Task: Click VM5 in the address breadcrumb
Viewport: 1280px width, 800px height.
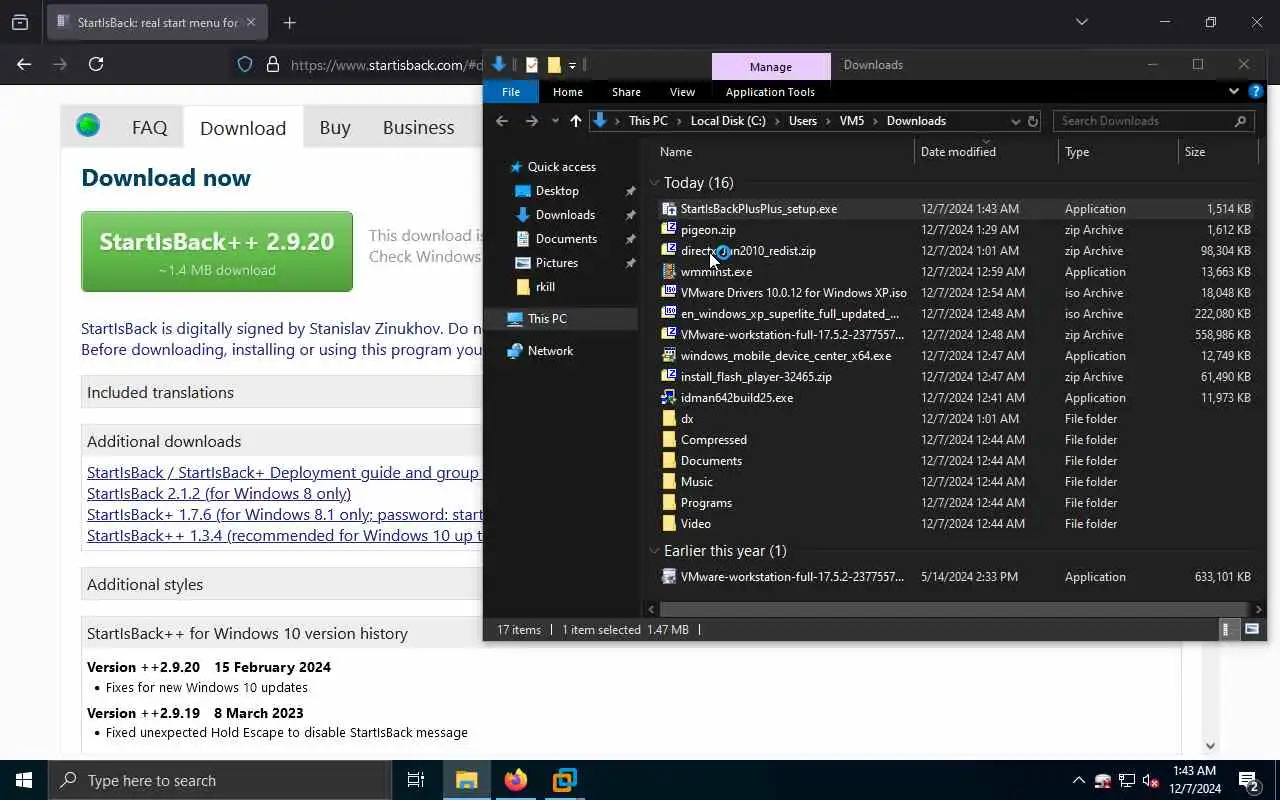Action: coord(852,121)
